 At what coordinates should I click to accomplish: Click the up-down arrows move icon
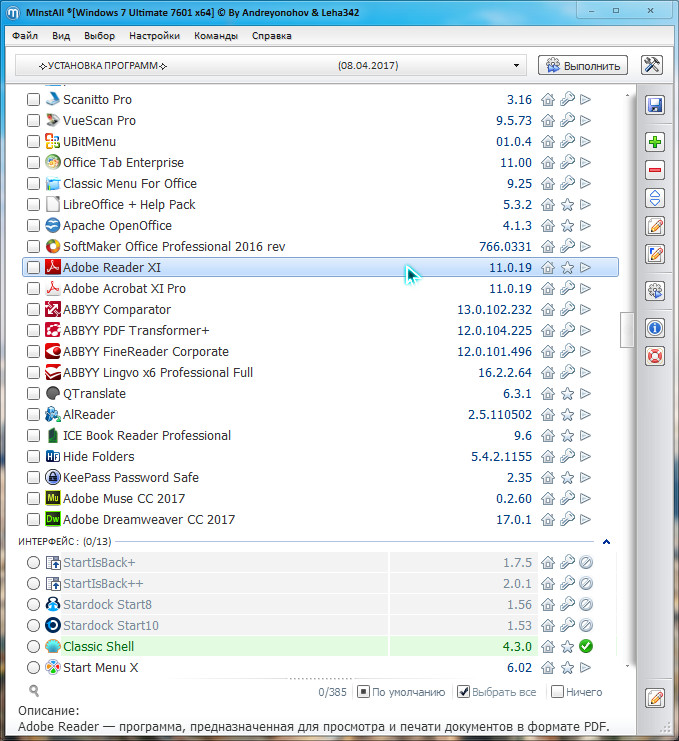coord(655,198)
